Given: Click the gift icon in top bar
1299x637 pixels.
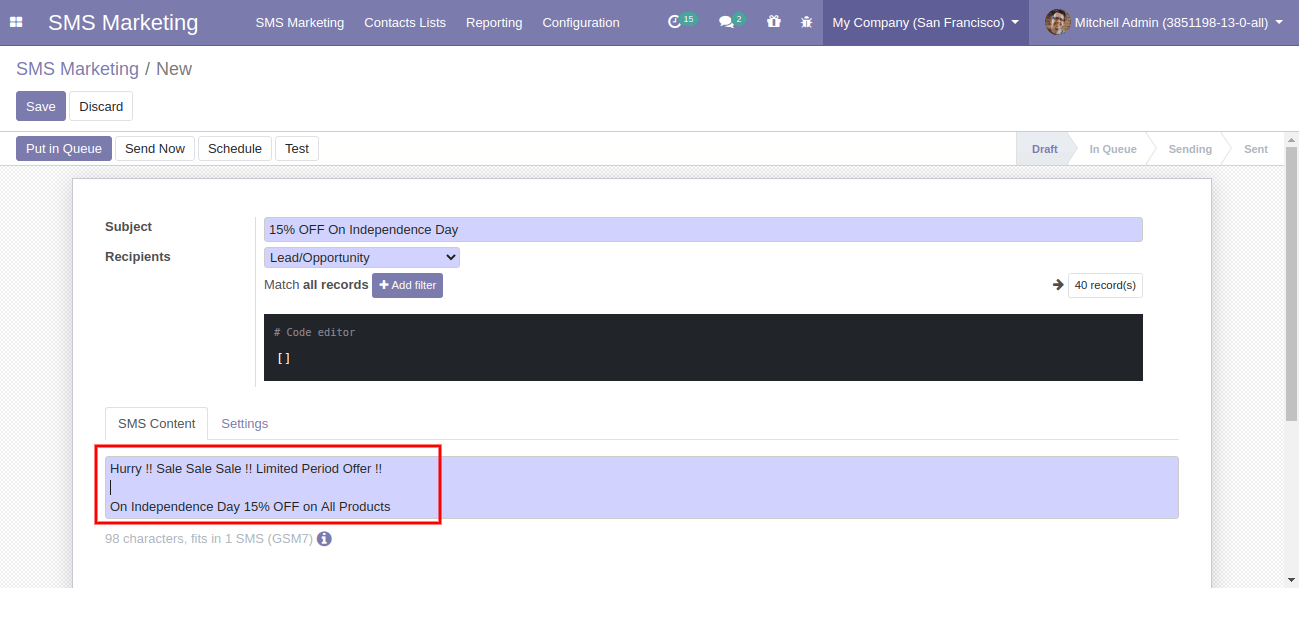Looking at the screenshot, I should click(774, 21).
